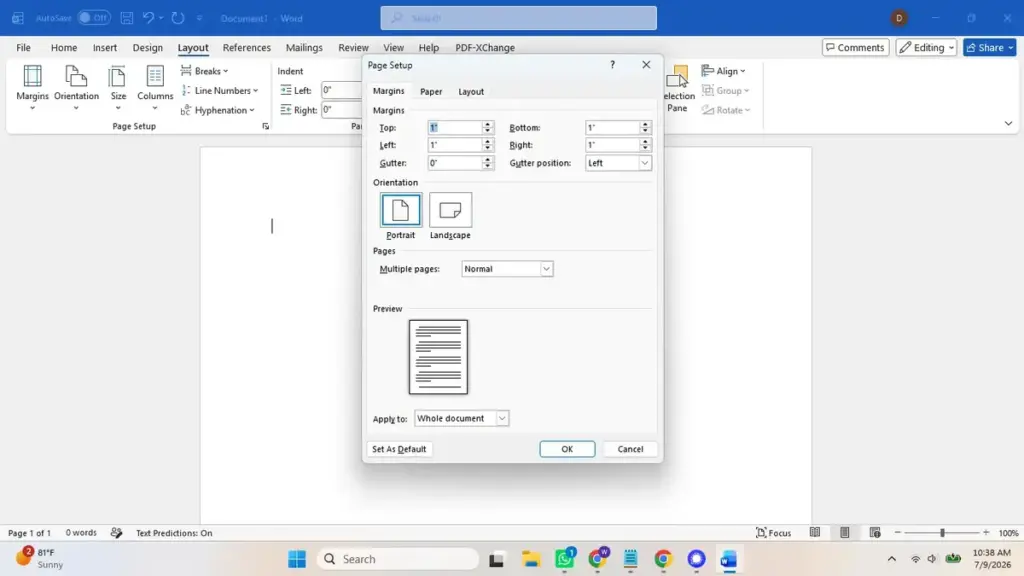Click the Share button
Image resolution: width=1024 pixels, height=576 pixels.
point(989,47)
